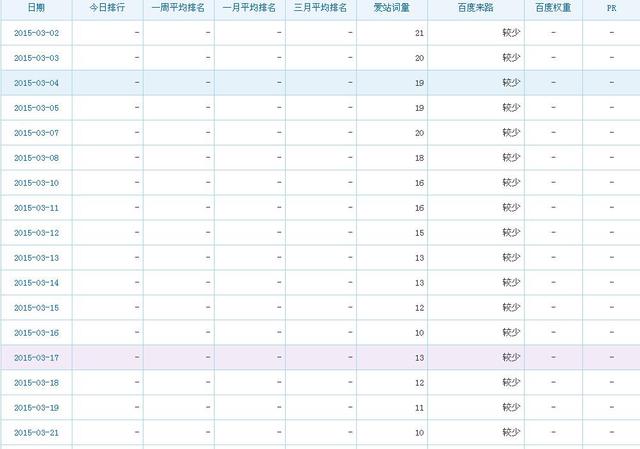Image resolution: width=640 pixels, height=449 pixels.
Task: Click word count 10 in 2015-03-21 row
Action: [419, 433]
